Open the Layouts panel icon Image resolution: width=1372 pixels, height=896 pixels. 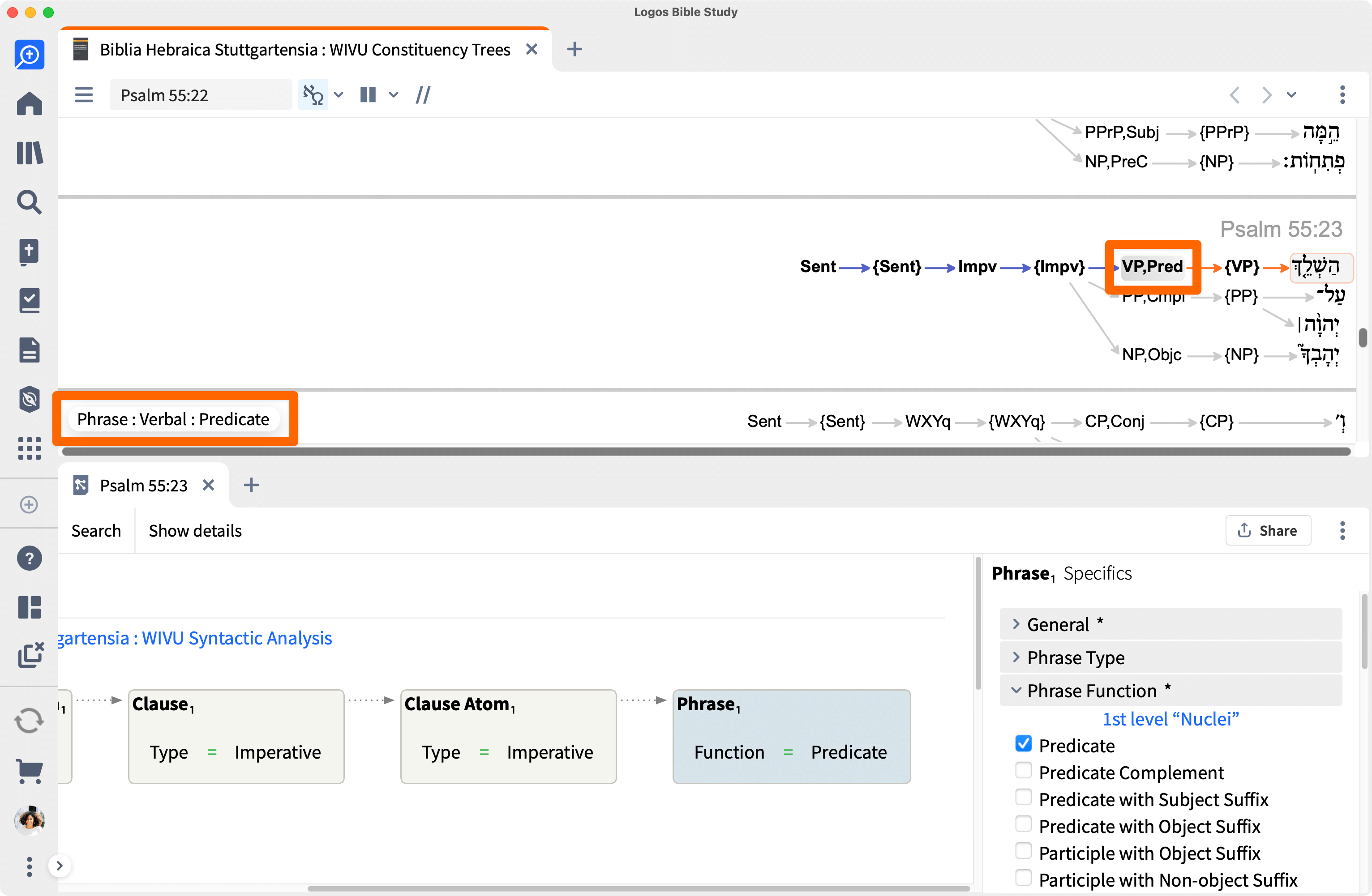30,607
